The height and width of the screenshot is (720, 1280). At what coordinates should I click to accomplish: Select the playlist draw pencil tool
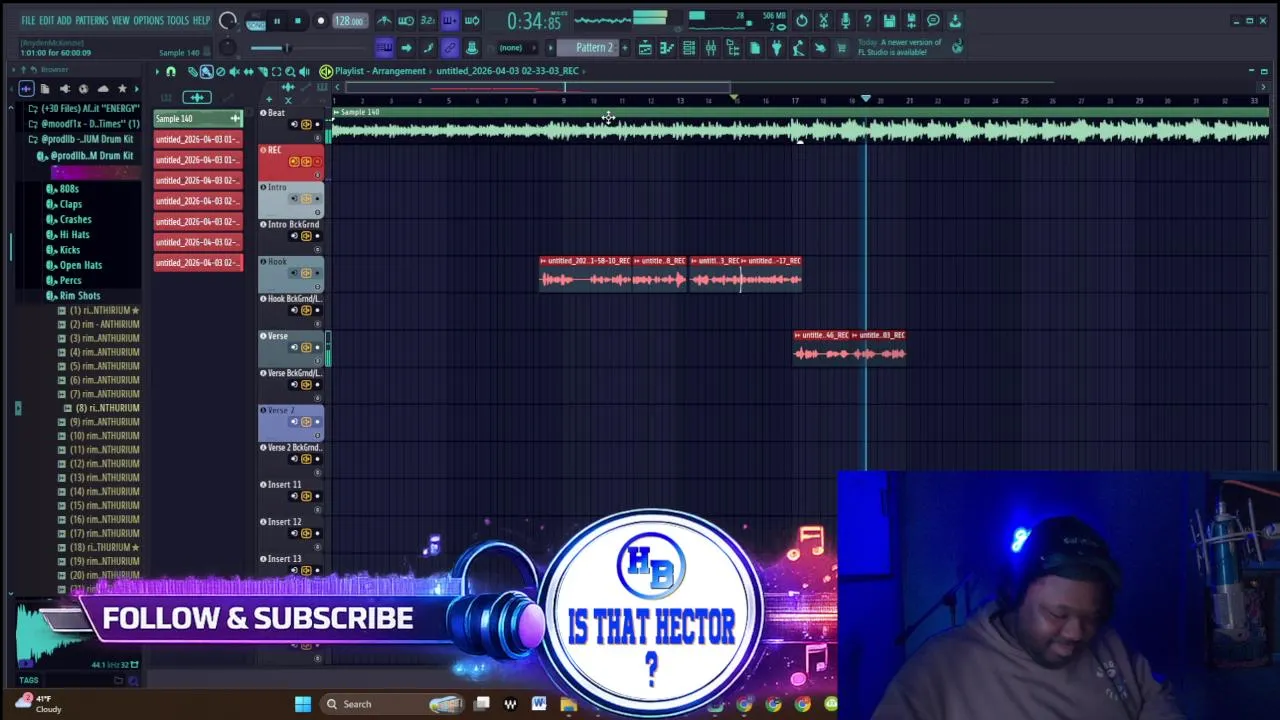(193, 71)
